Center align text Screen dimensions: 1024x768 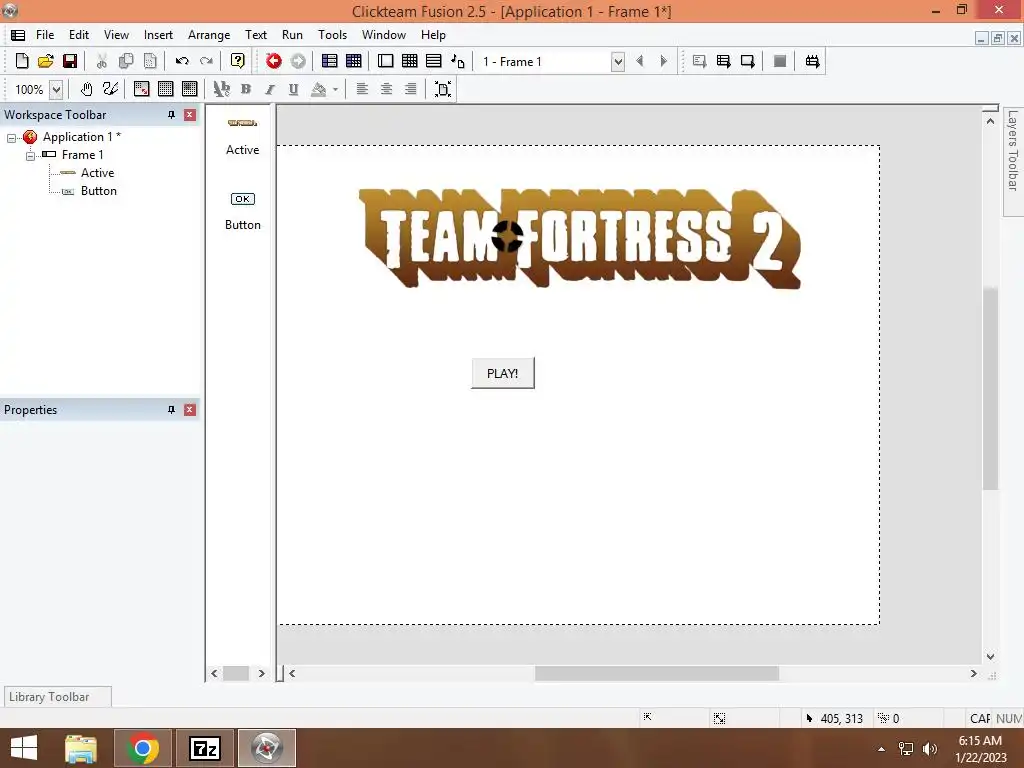(387, 89)
